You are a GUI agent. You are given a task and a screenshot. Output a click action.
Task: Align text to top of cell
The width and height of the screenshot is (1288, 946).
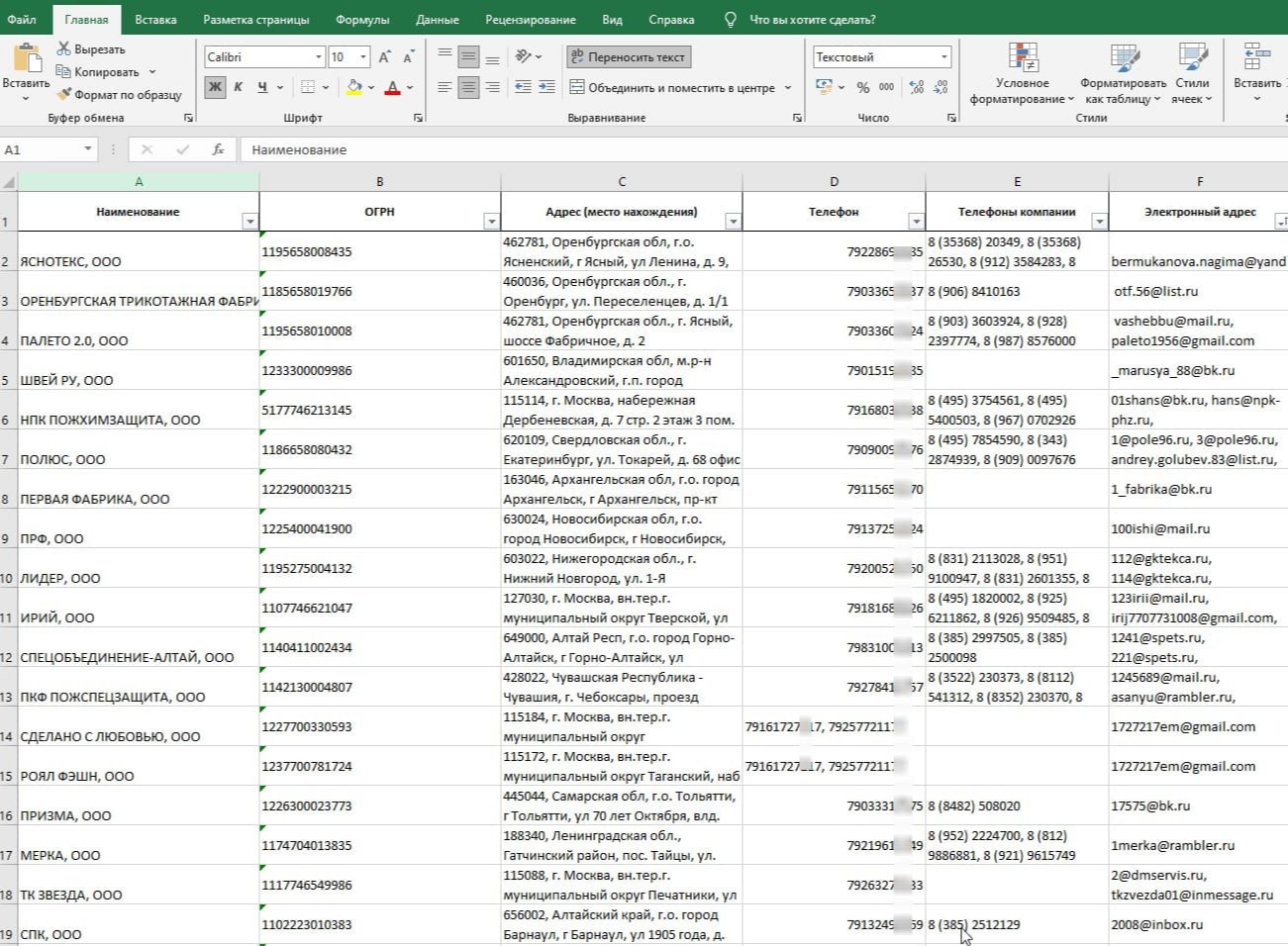(x=445, y=56)
